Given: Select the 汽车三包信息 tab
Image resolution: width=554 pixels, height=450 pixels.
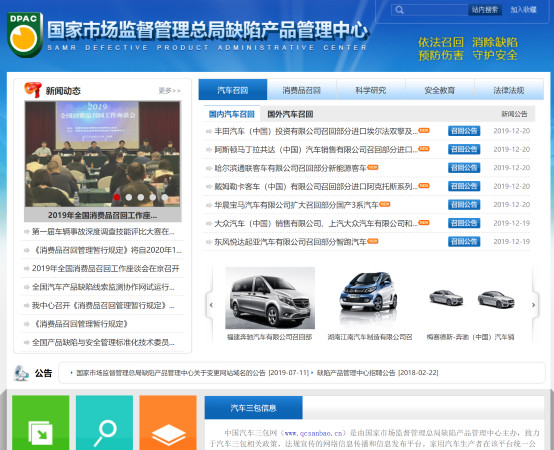Looking at the screenshot, I should tap(253, 408).
